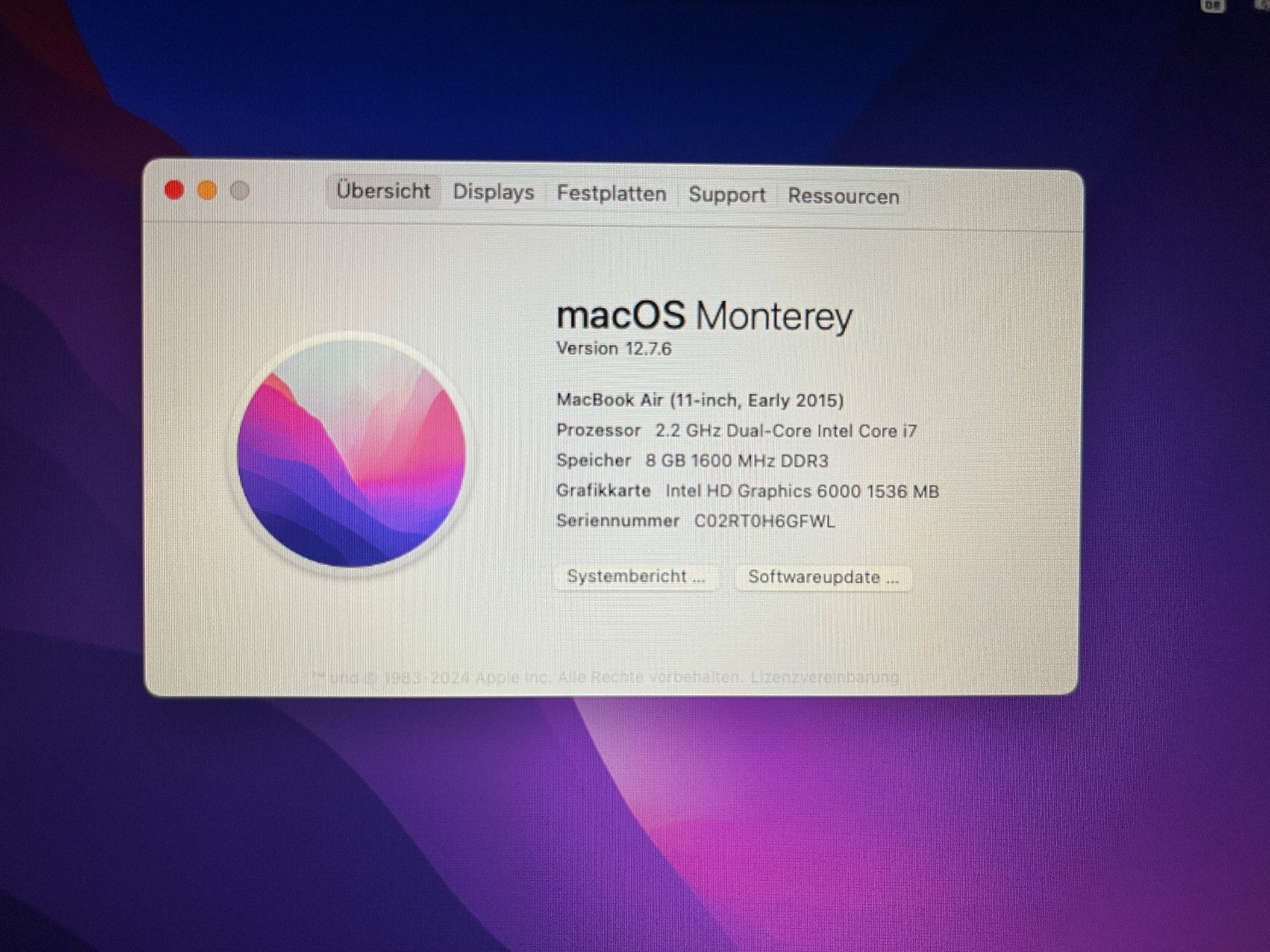Click the Speicher label
1270x952 pixels.
click(593, 460)
